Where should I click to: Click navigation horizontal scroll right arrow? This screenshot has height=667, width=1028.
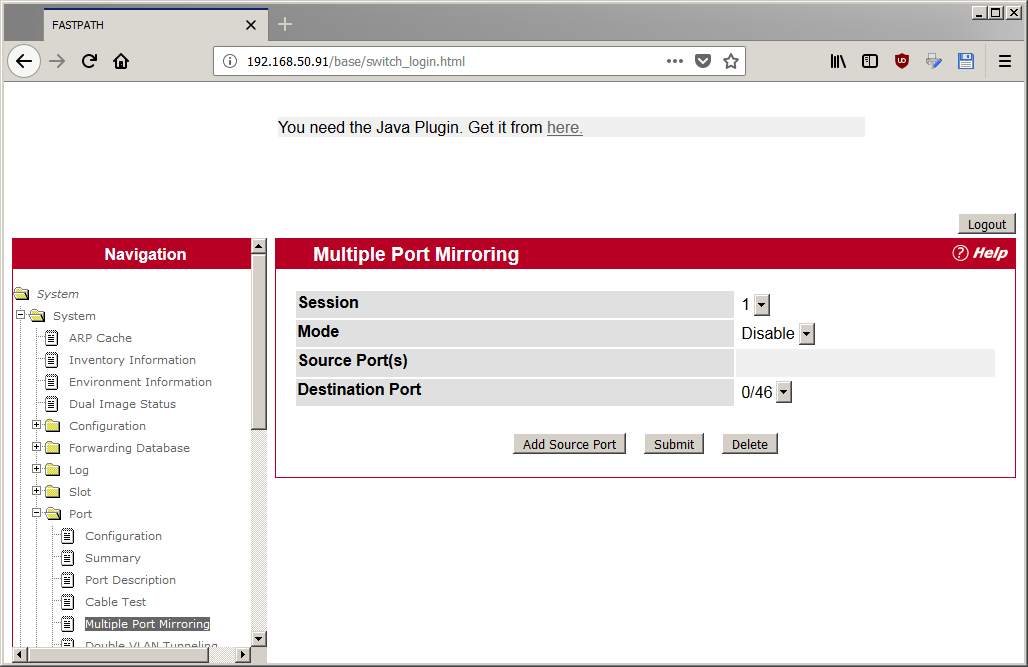(x=243, y=655)
